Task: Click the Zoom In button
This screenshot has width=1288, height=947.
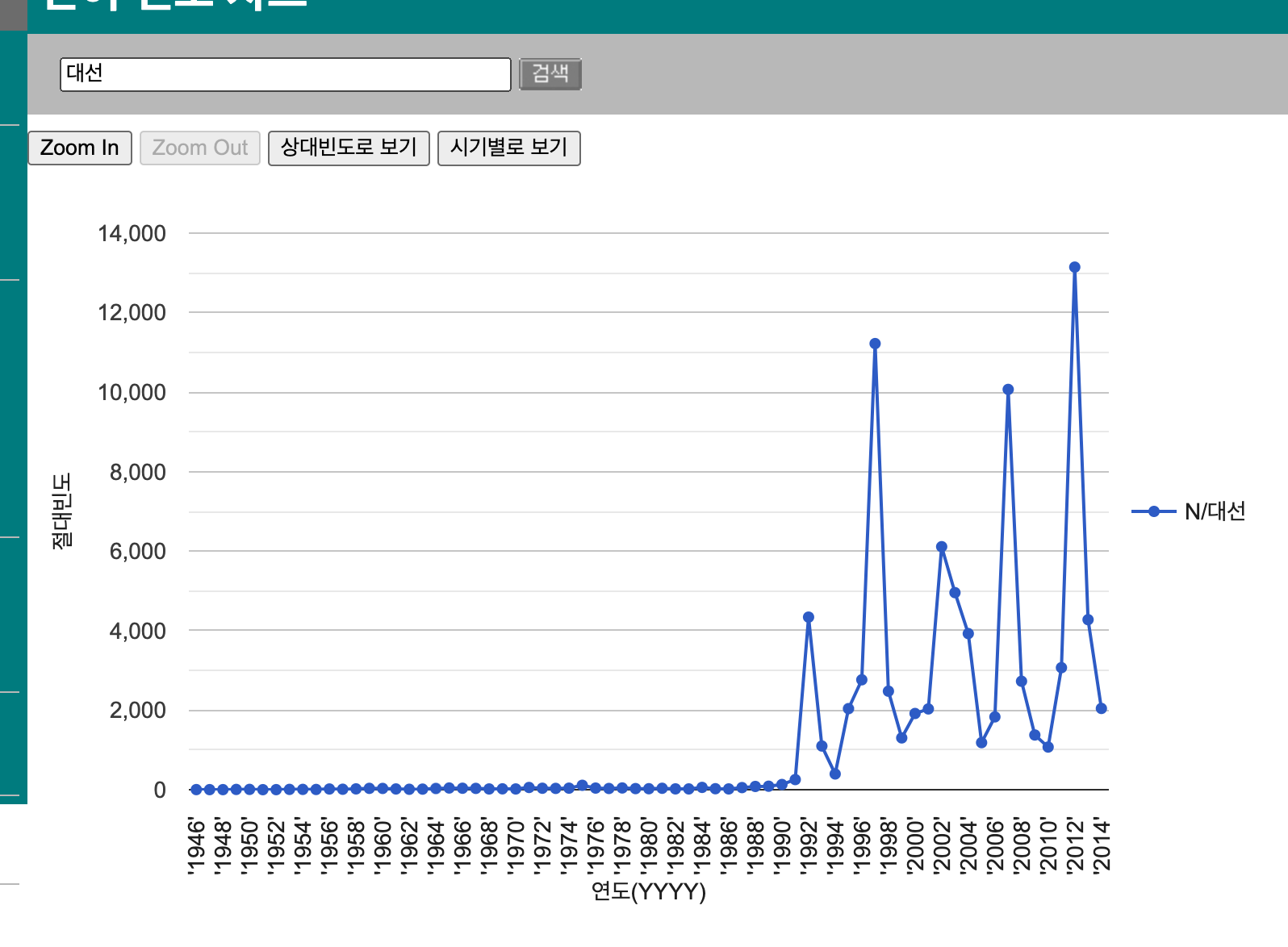Action: pos(80,148)
